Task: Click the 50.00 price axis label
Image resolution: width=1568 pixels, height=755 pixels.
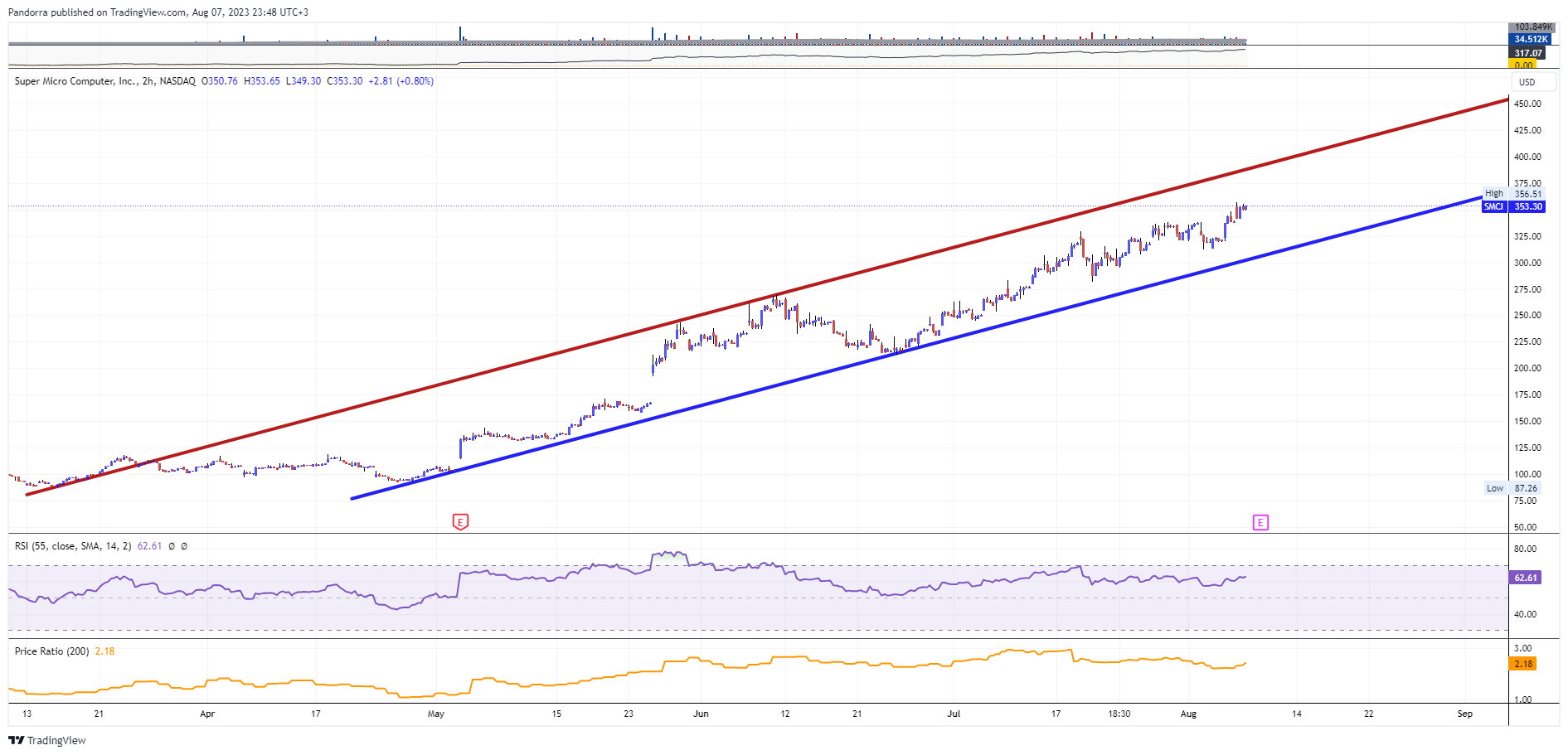Action: coord(1525,527)
